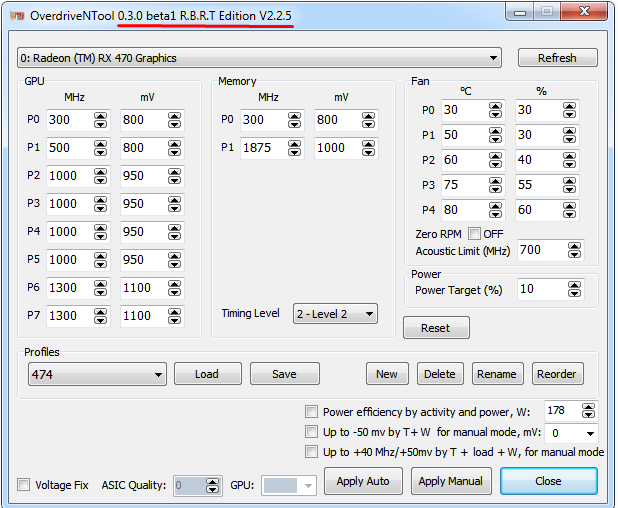Click the GPU P5 MHz spinner arrows

coord(101,260)
